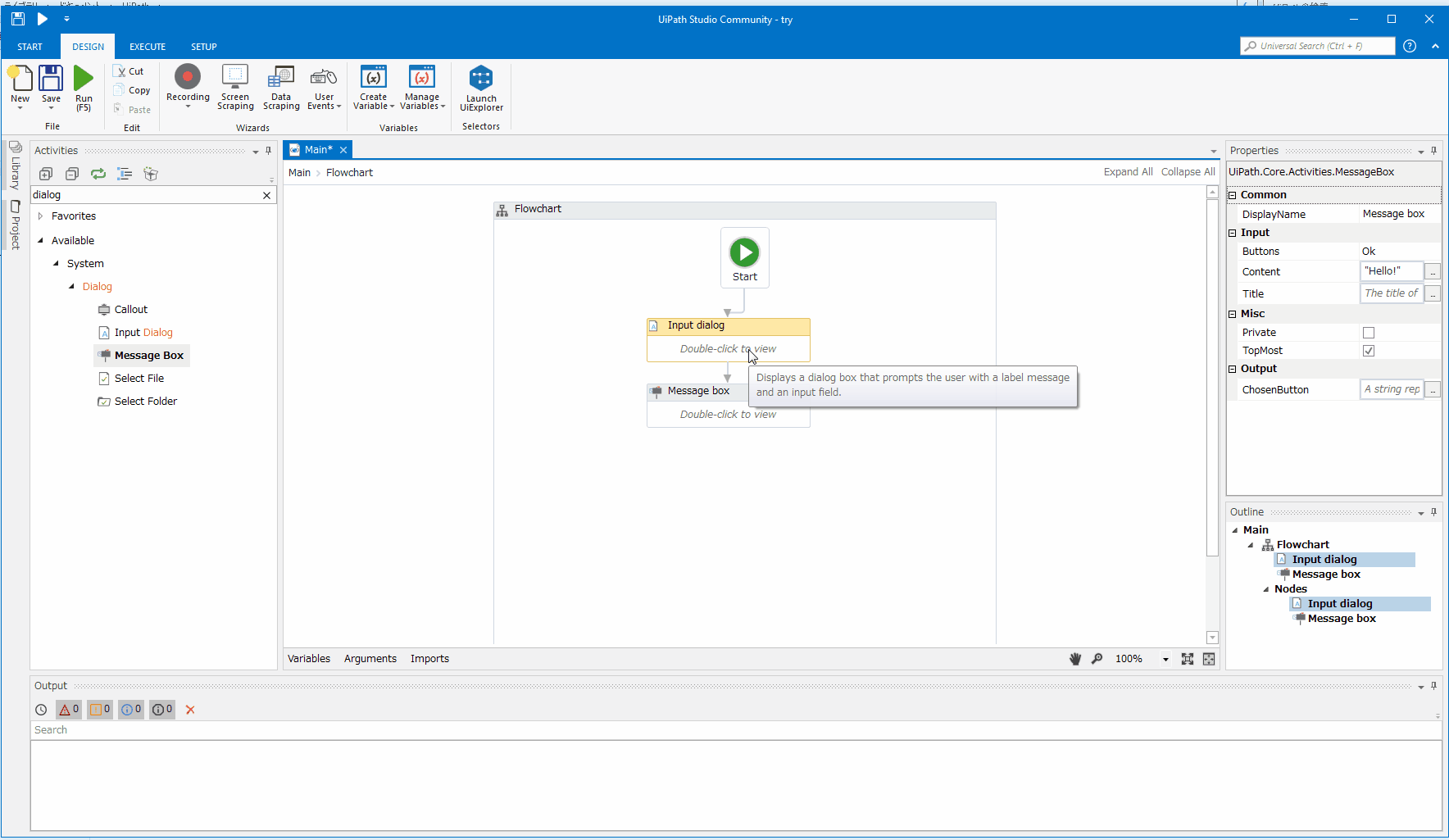Image resolution: width=1449 pixels, height=840 pixels.
Task: Collapse the Dialog category node
Action: [x=71, y=287]
